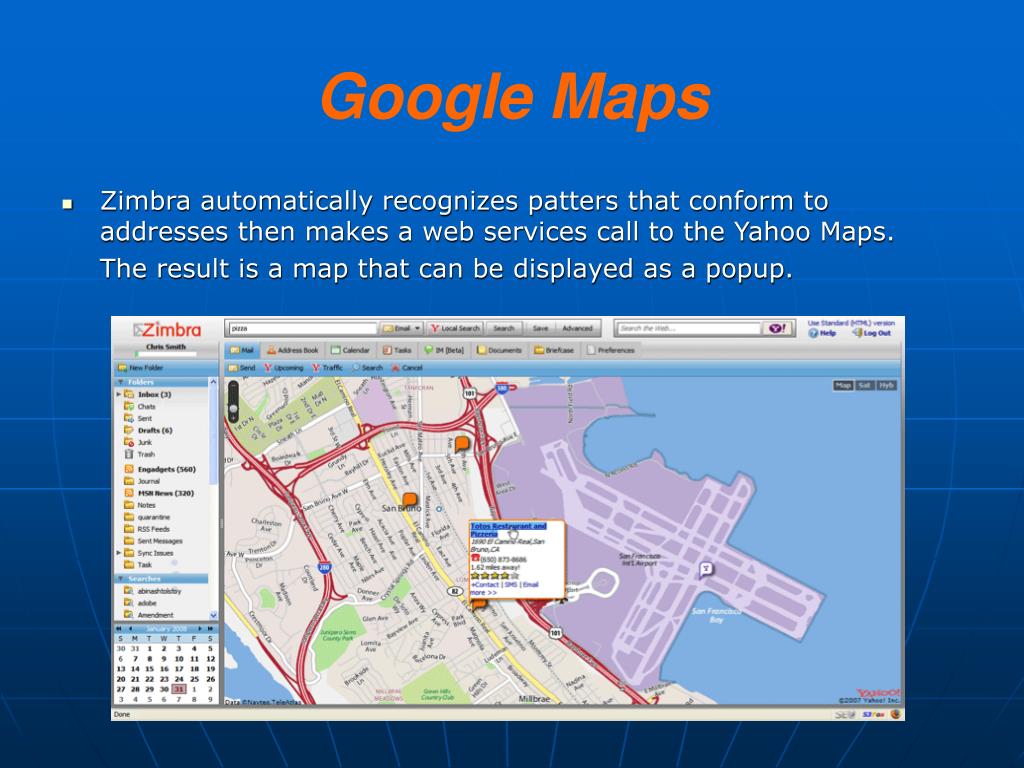
Task: Click the Local Search button
Action: 455,328
